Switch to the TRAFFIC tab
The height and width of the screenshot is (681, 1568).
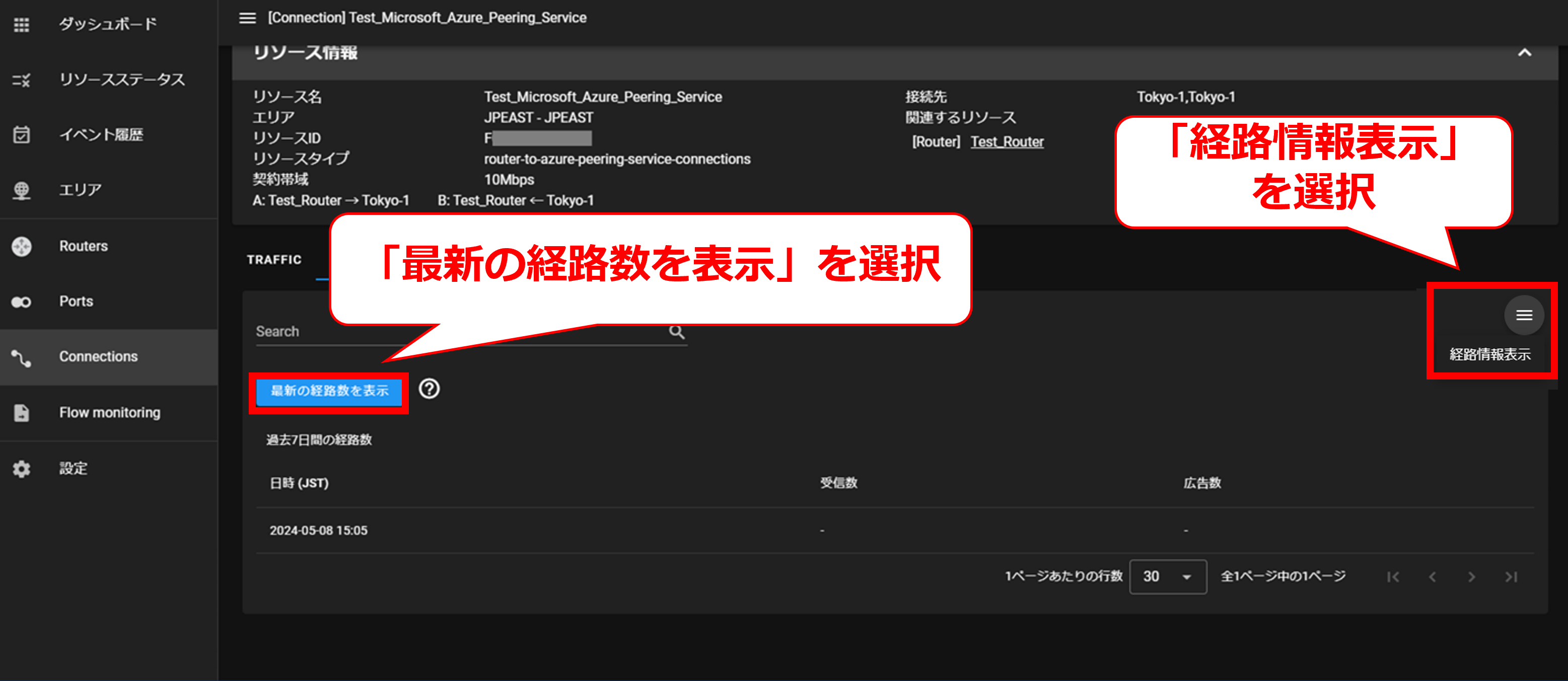(274, 260)
